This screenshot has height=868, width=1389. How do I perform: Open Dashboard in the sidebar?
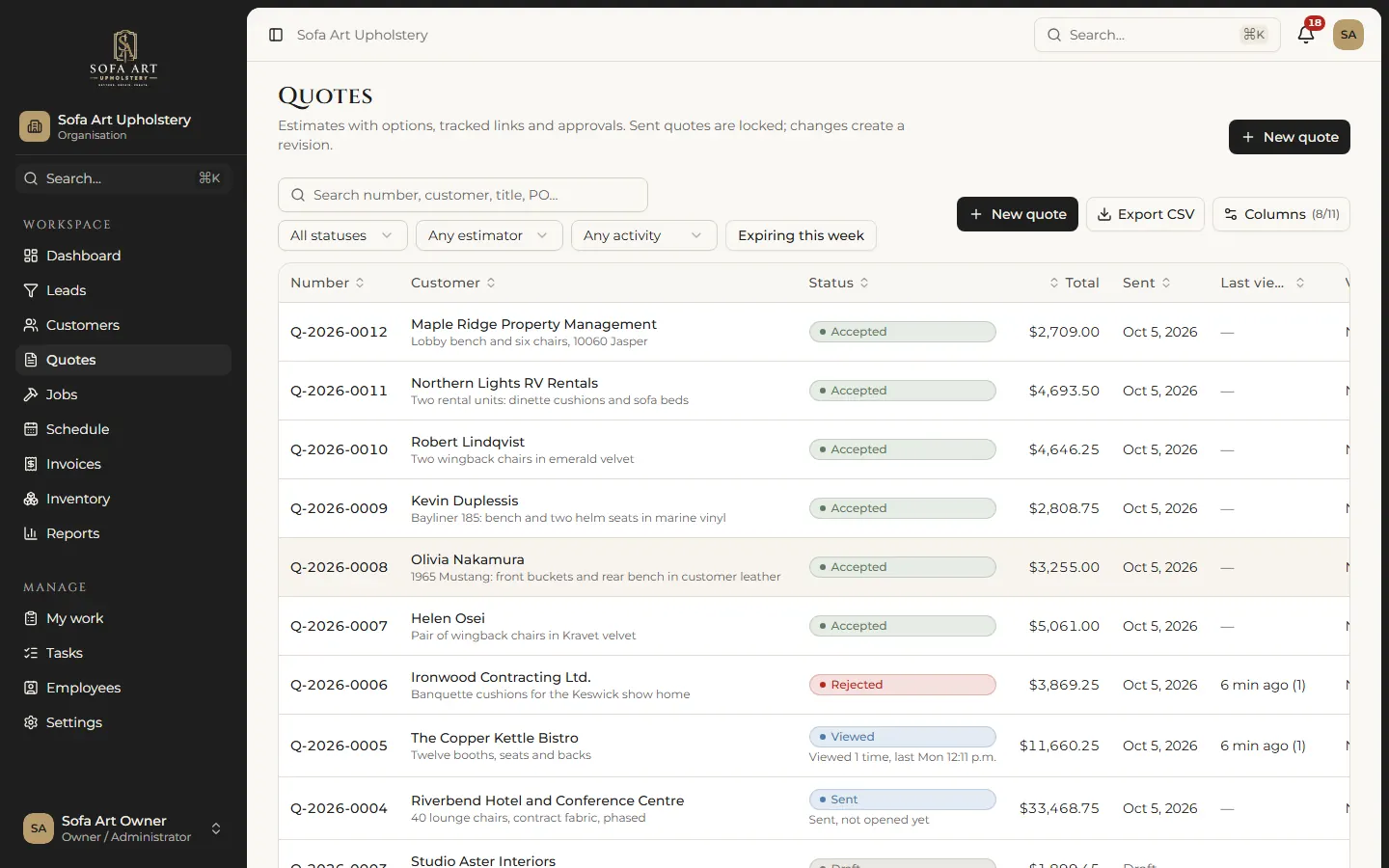tap(123, 256)
